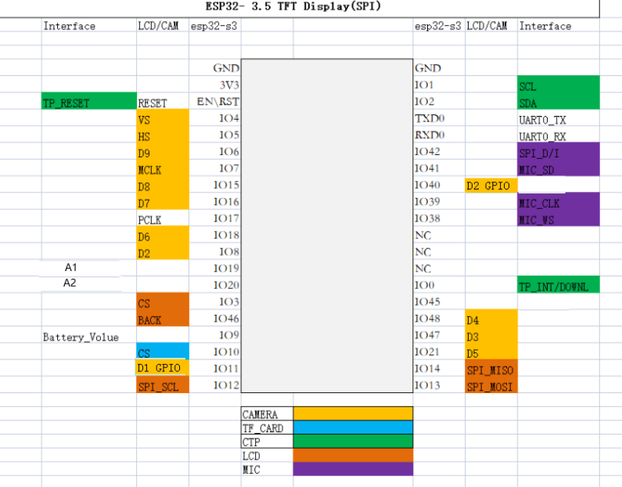Click the MCLK camera pin cell
Image resolution: width=622 pixels, height=487 pixels.
[161, 169]
